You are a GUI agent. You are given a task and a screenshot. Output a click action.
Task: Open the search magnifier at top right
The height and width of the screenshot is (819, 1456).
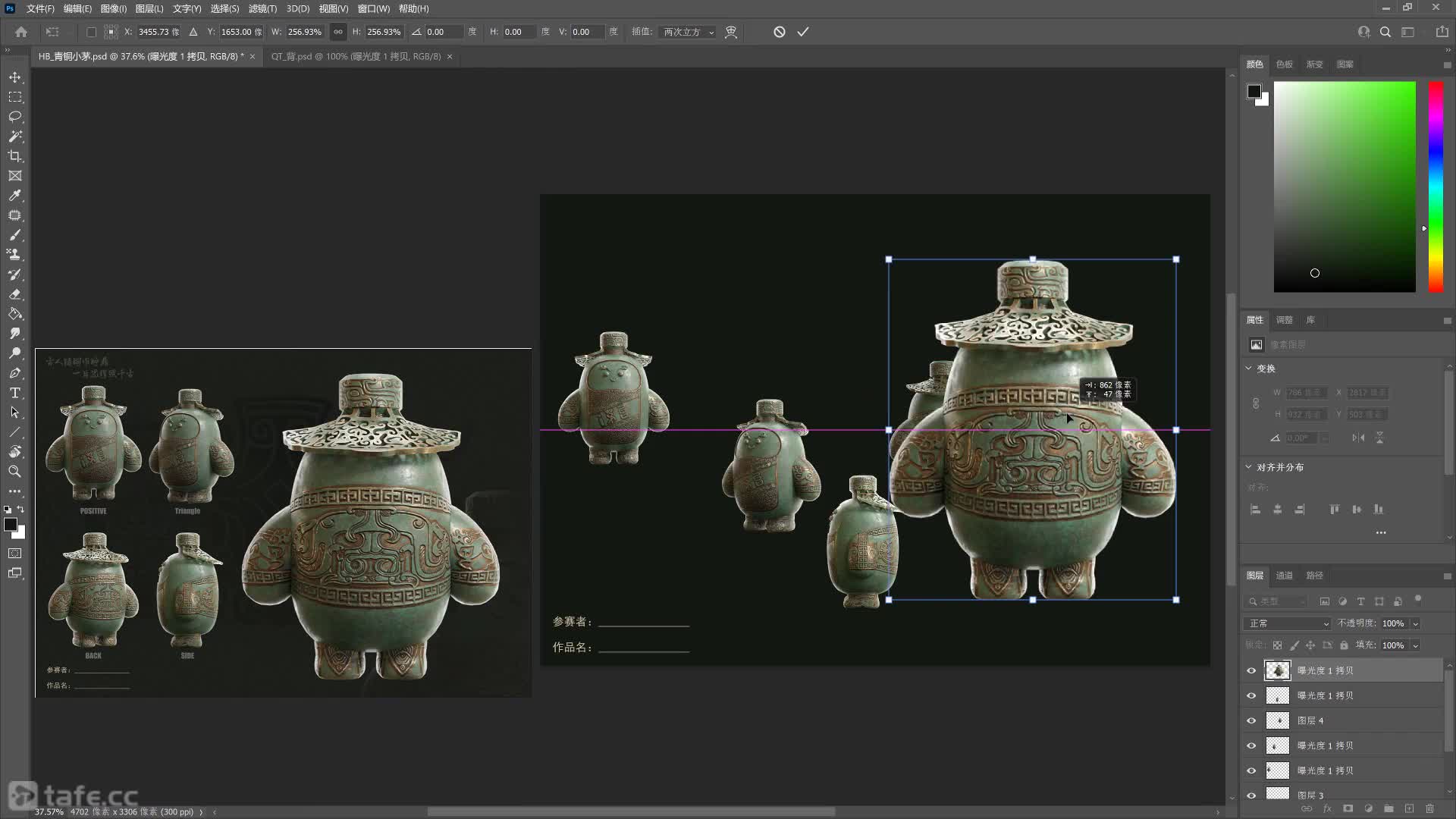click(x=1385, y=32)
